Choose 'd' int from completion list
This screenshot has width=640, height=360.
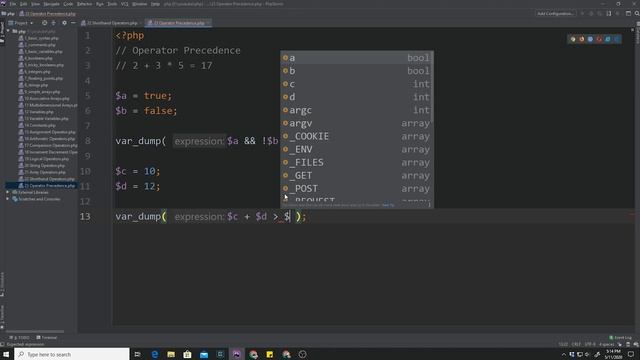point(356,97)
